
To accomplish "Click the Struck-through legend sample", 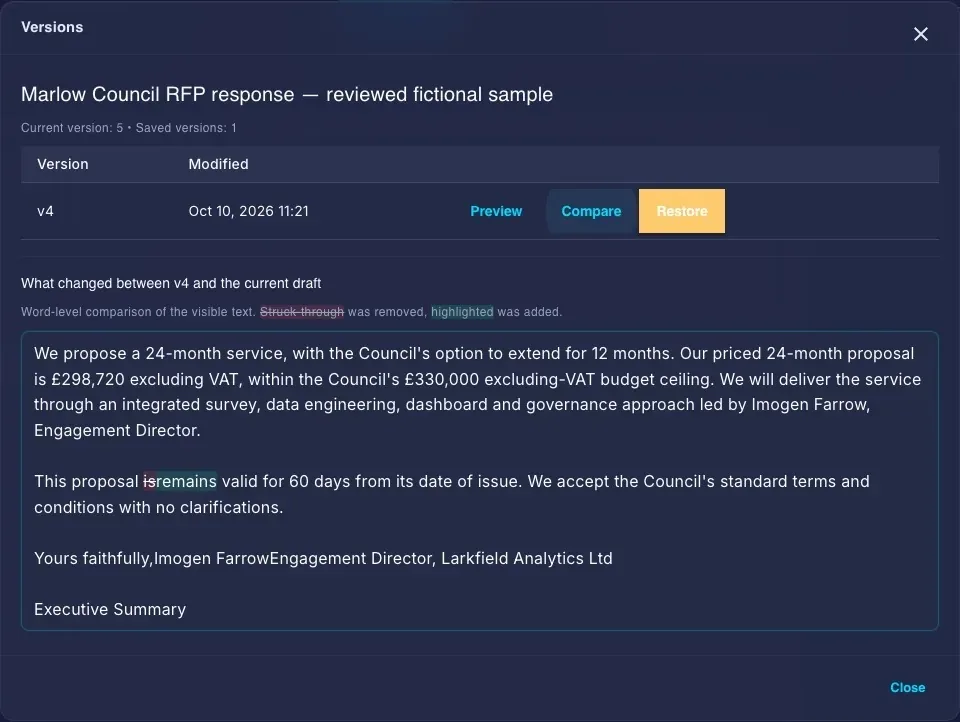I will [302, 312].
